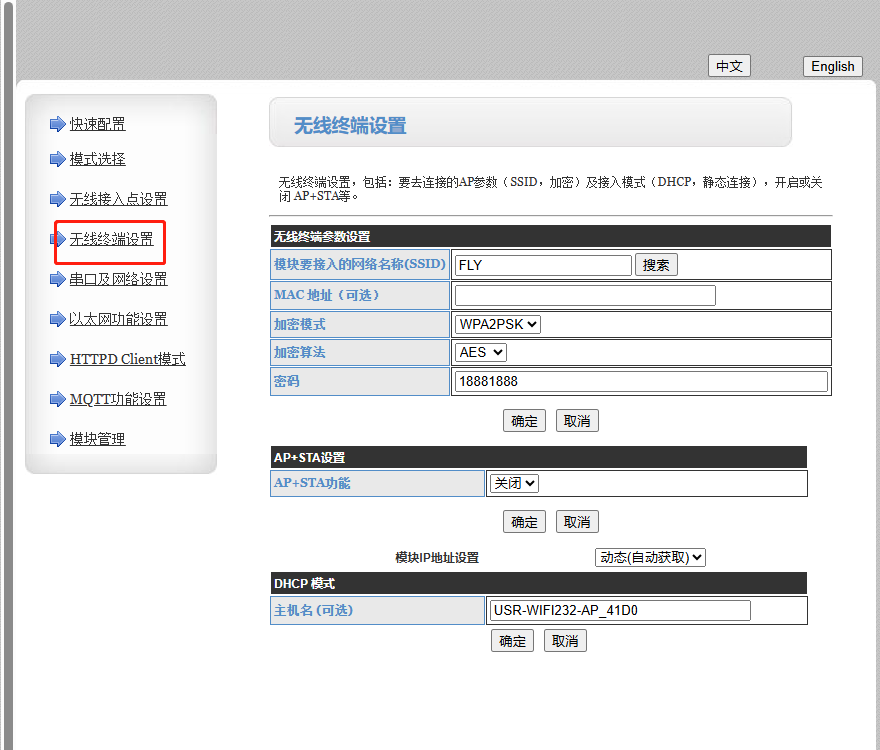Click the arrow icon next to 模块管理
Image resolution: width=880 pixels, height=750 pixels.
coord(57,440)
